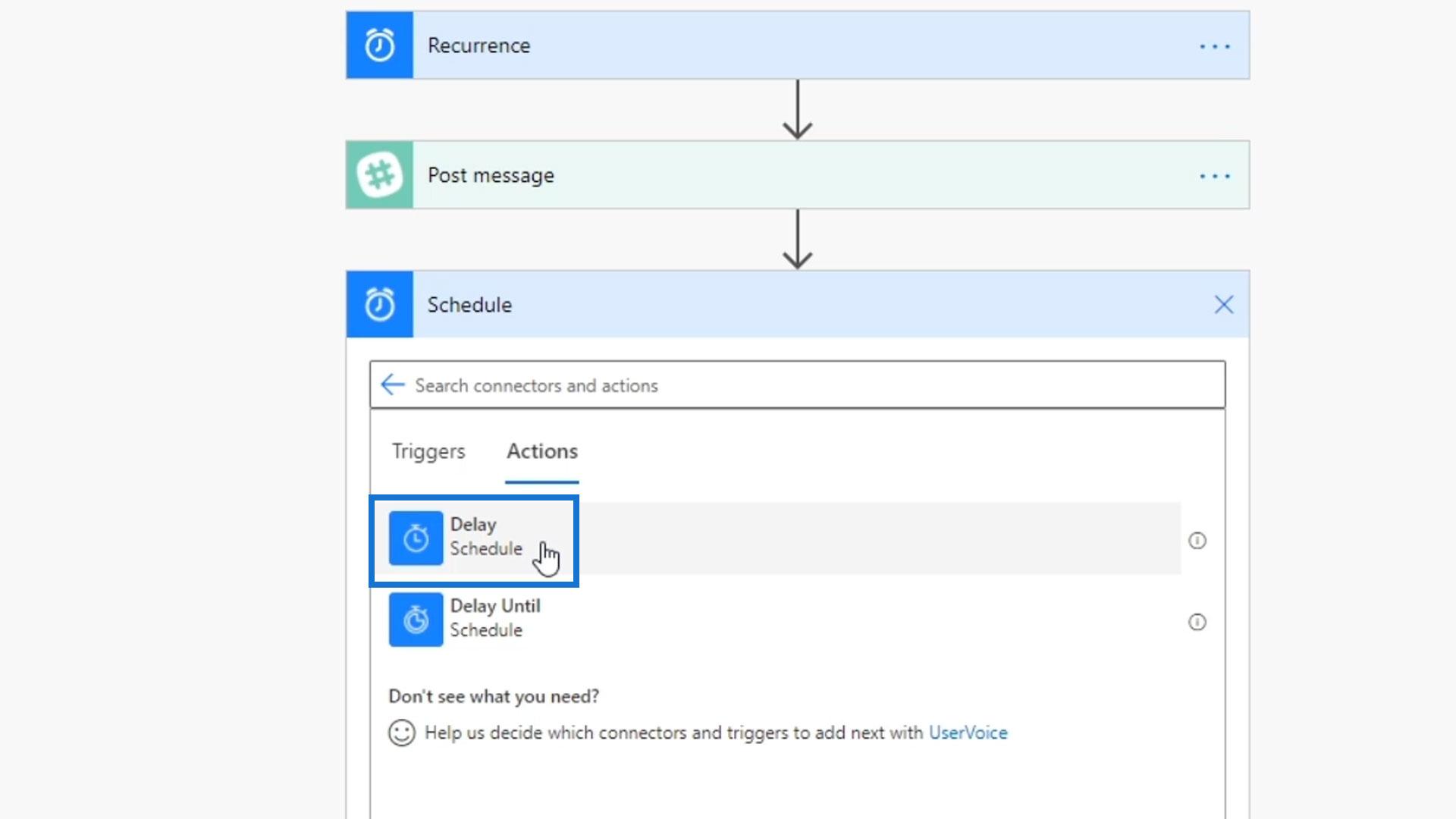Expand the Post message step card
This screenshot has height=819, width=1456.
[758, 175]
